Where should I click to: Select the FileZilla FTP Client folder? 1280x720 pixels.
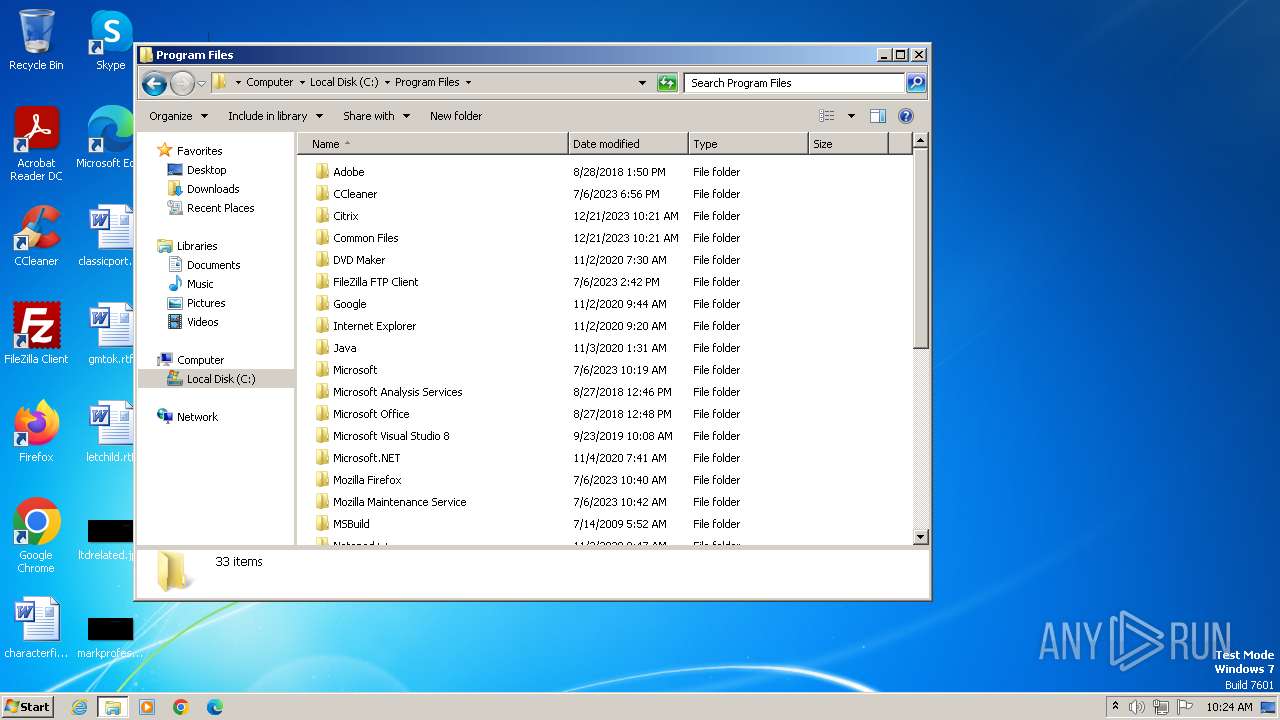point(375,282)
